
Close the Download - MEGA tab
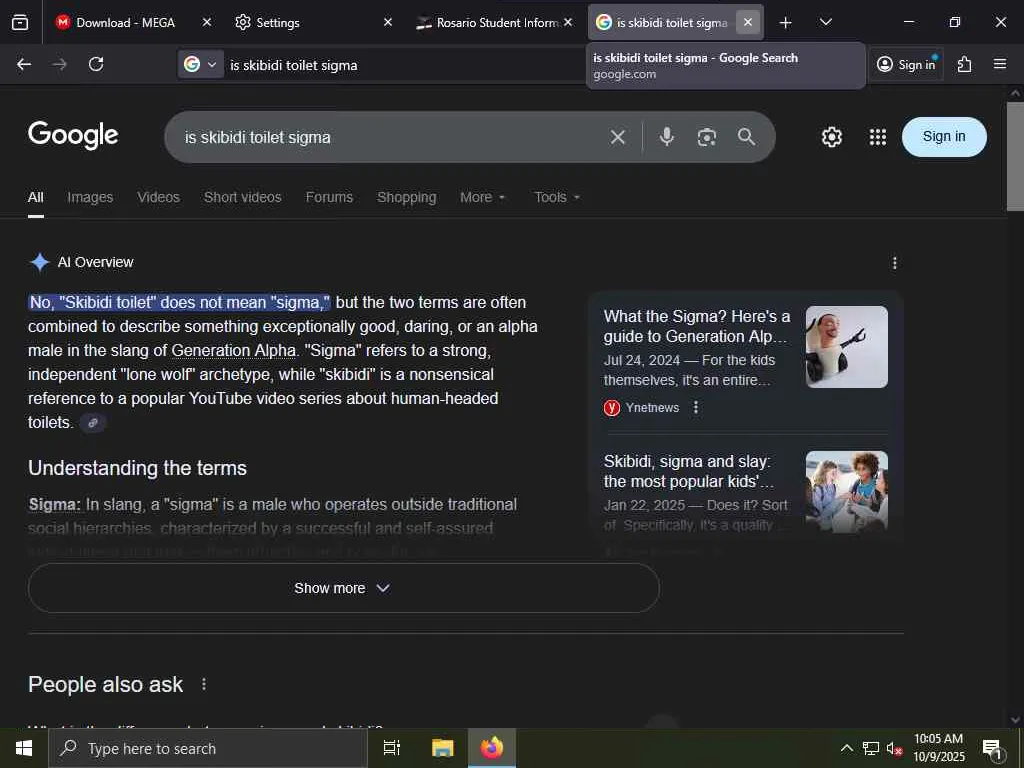207,22
